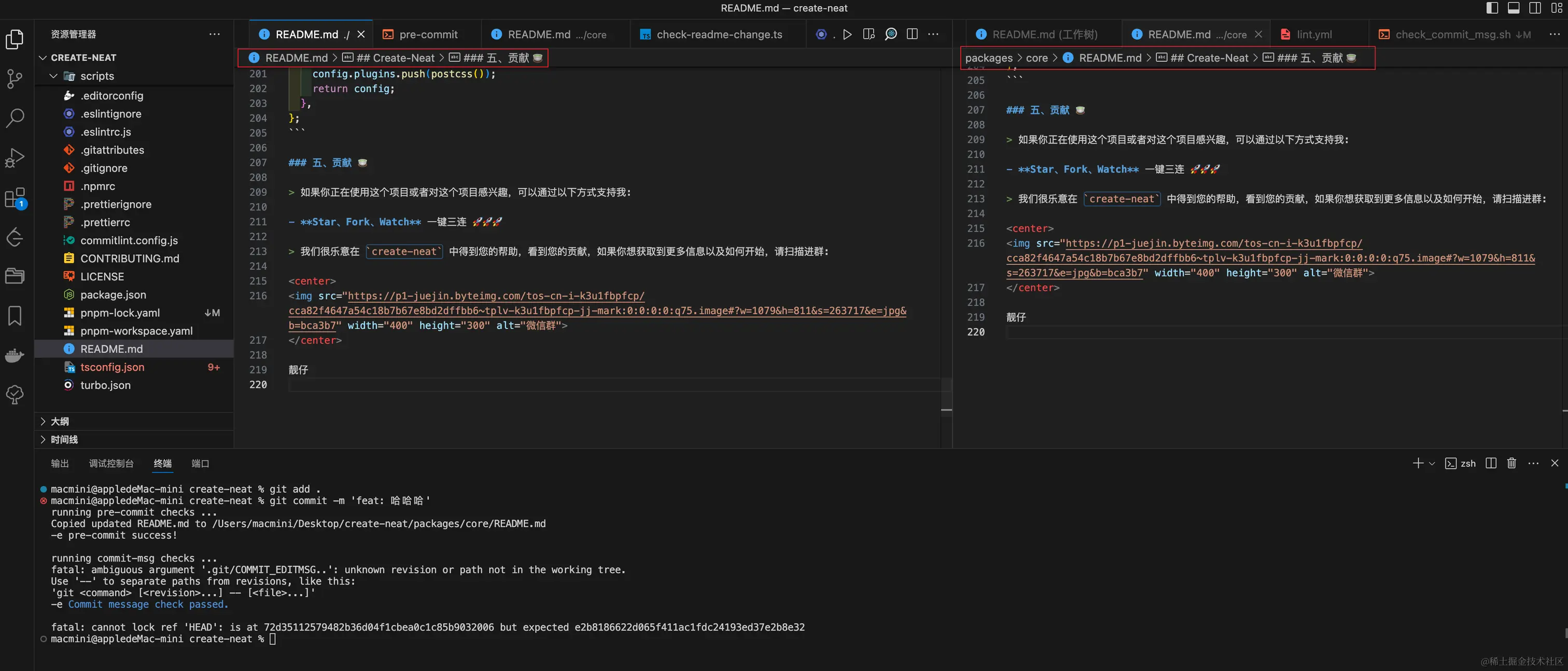
Task: Toggle secondary sidebar visibility in title bar
Action: (x=1534, y=8)
